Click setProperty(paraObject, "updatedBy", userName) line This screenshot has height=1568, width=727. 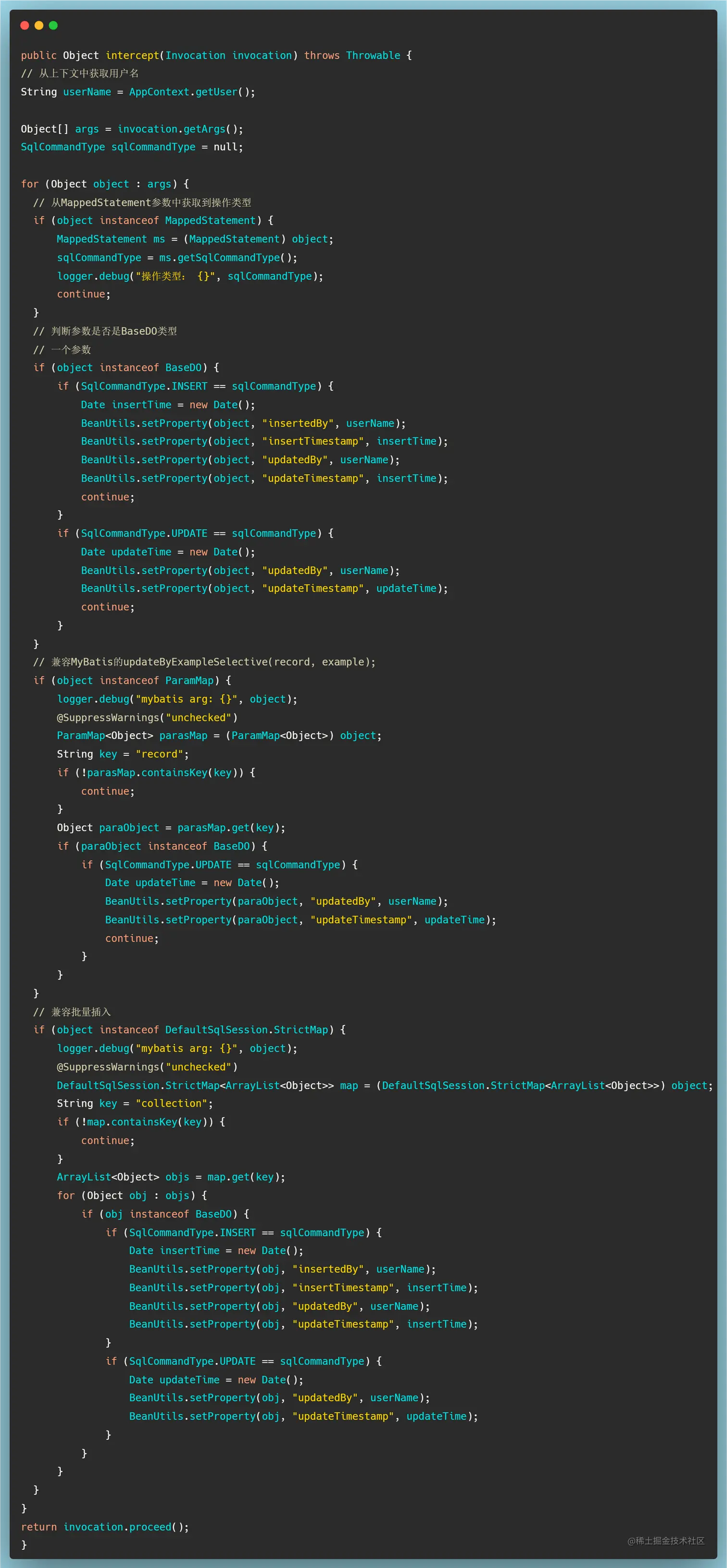point(276,901)
